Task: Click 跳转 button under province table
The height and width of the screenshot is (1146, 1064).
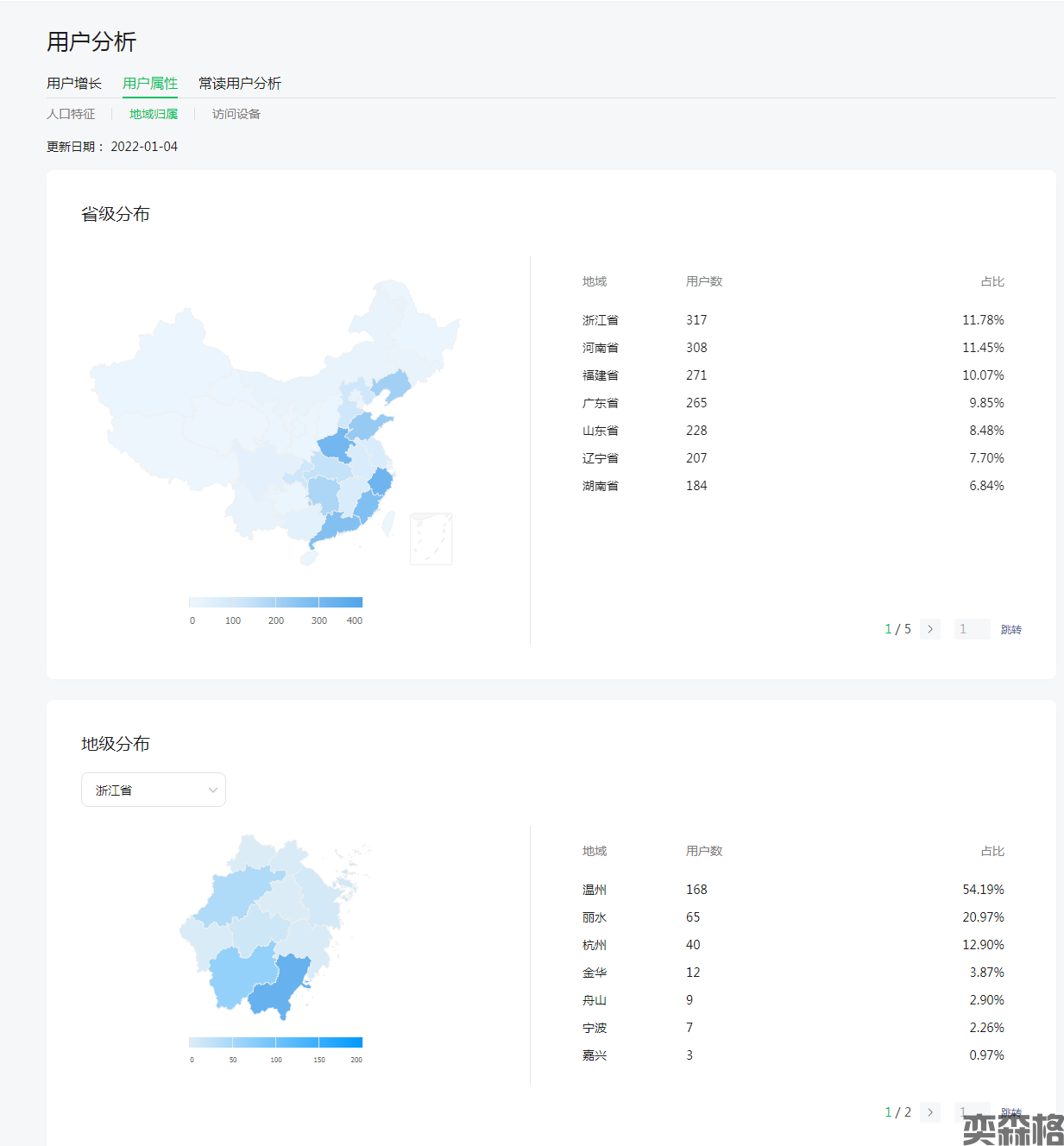Action: [x=1010, y=629]
